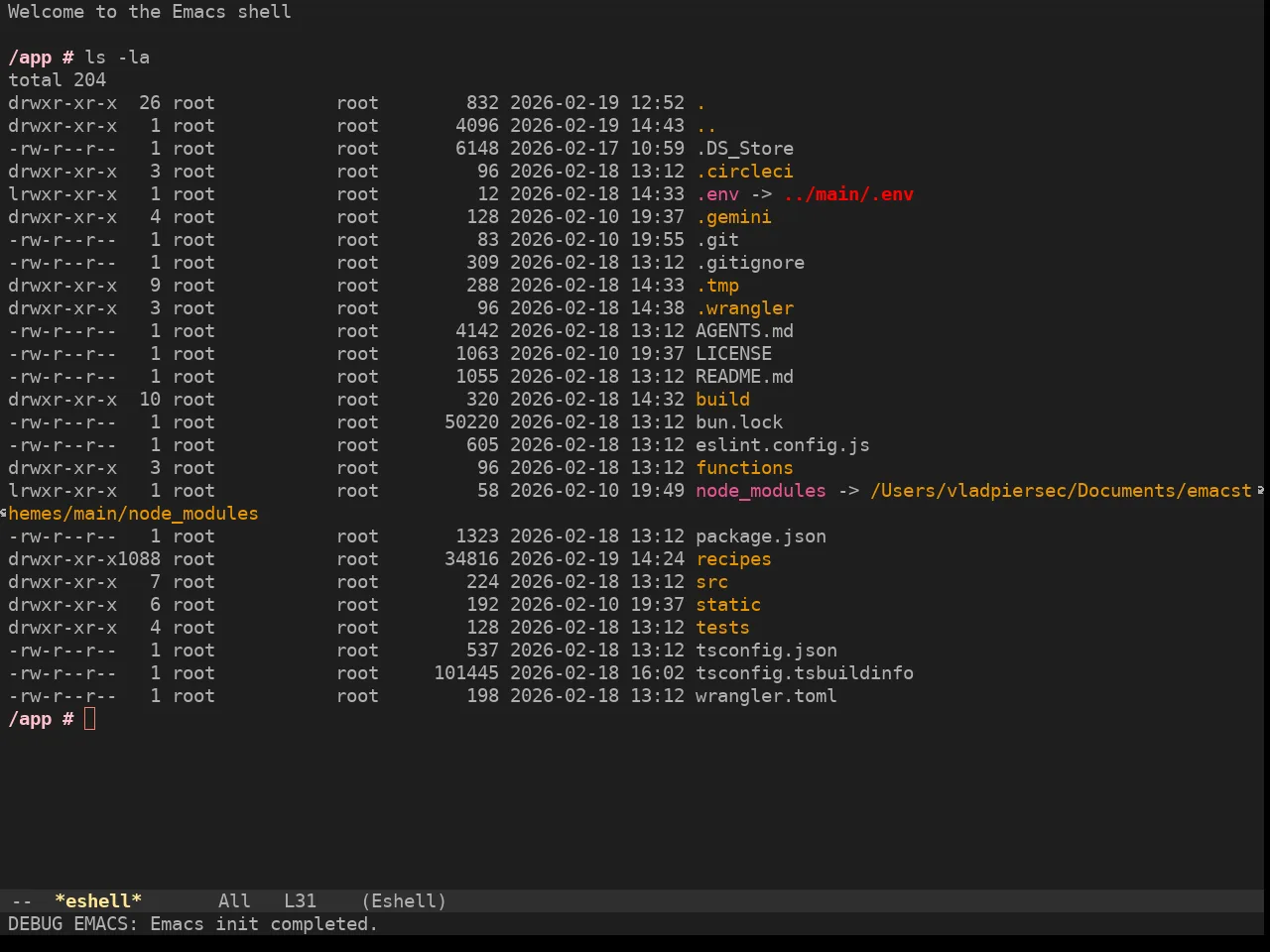Click the 'total 204' output line
This screenshot has width=1270, height=952.
pos(57,80)
